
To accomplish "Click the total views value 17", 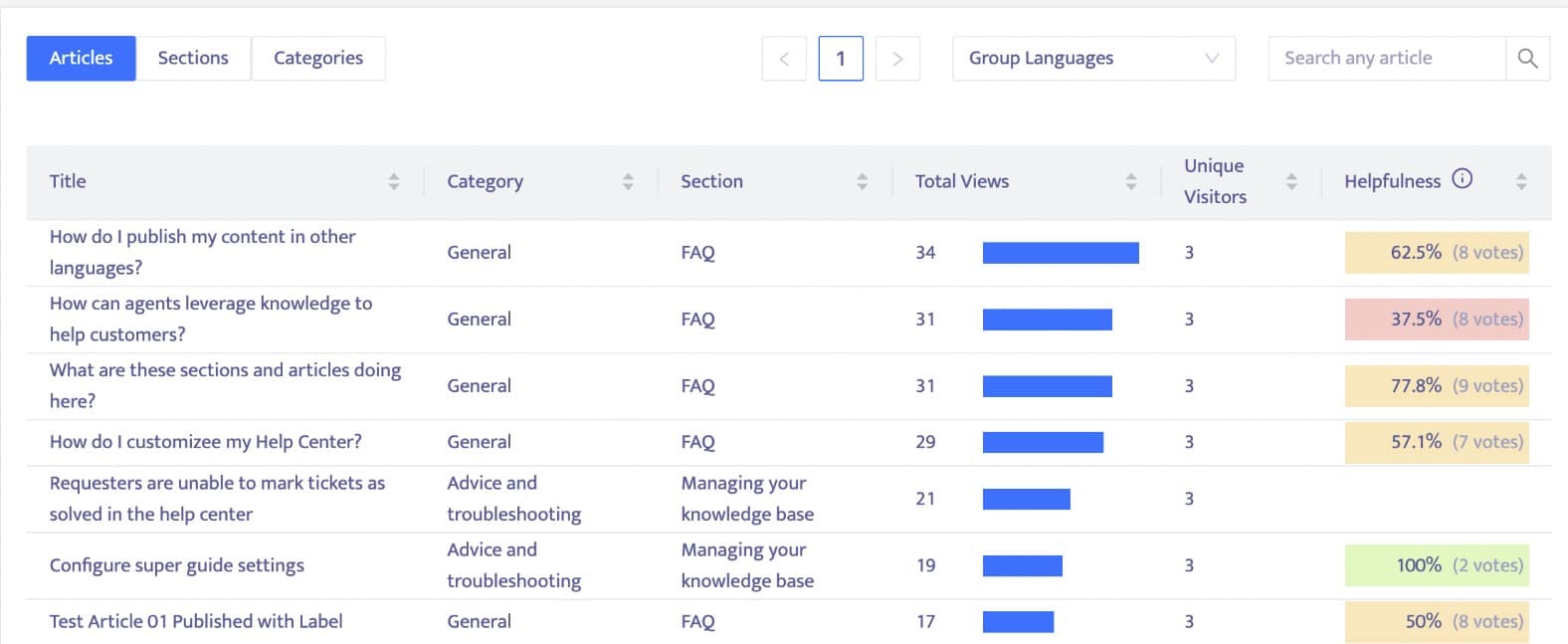I will [925, 622].
